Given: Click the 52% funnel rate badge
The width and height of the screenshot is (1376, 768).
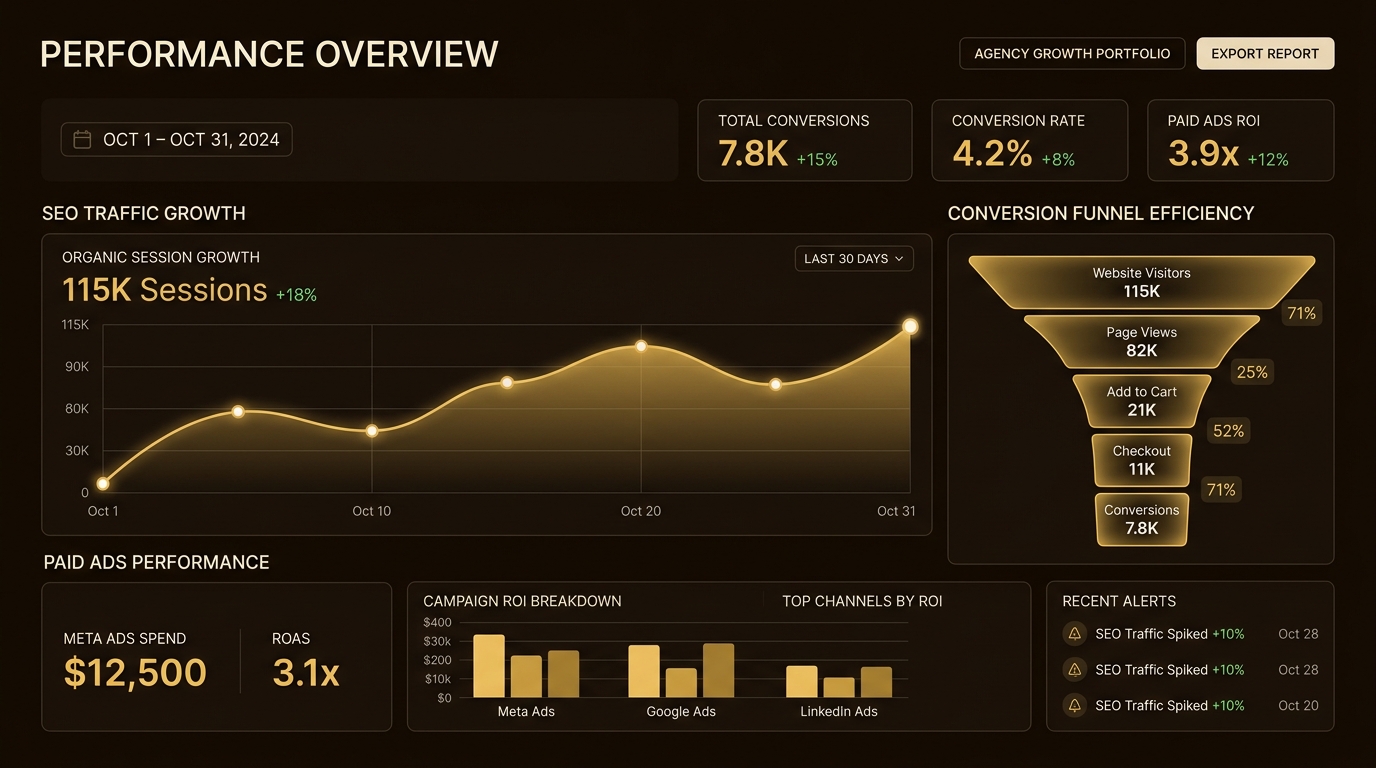Looking at the screenshot, I should click(1228, 431).
